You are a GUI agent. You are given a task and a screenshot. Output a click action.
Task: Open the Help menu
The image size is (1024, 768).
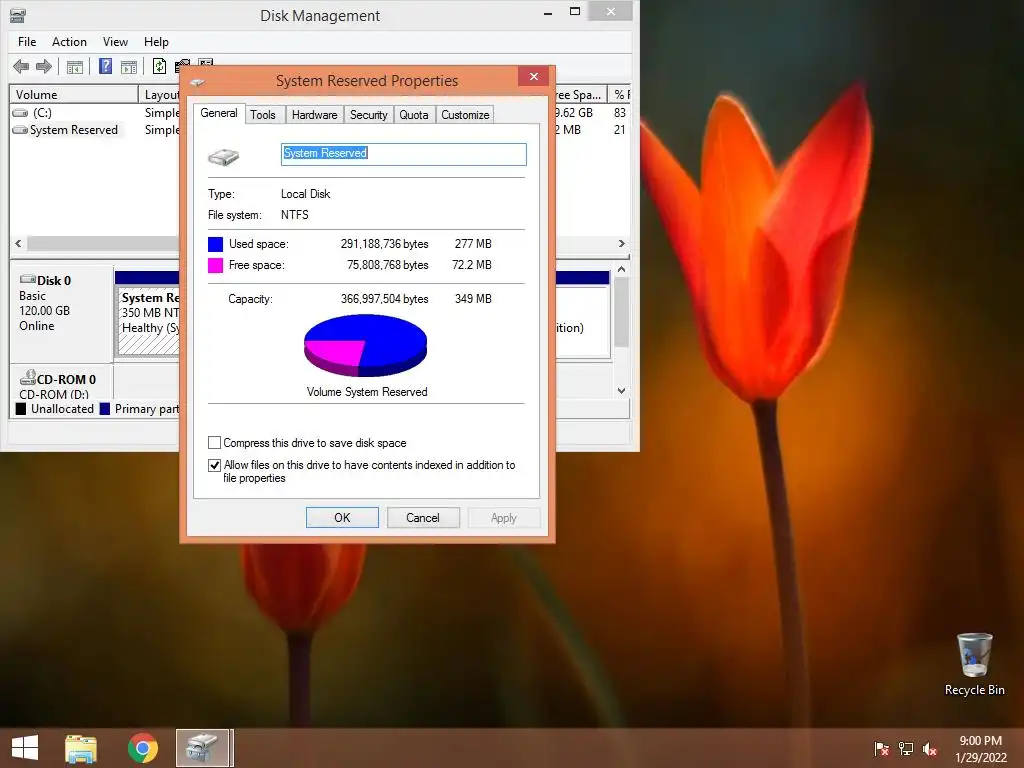click(x=156, y=42)
